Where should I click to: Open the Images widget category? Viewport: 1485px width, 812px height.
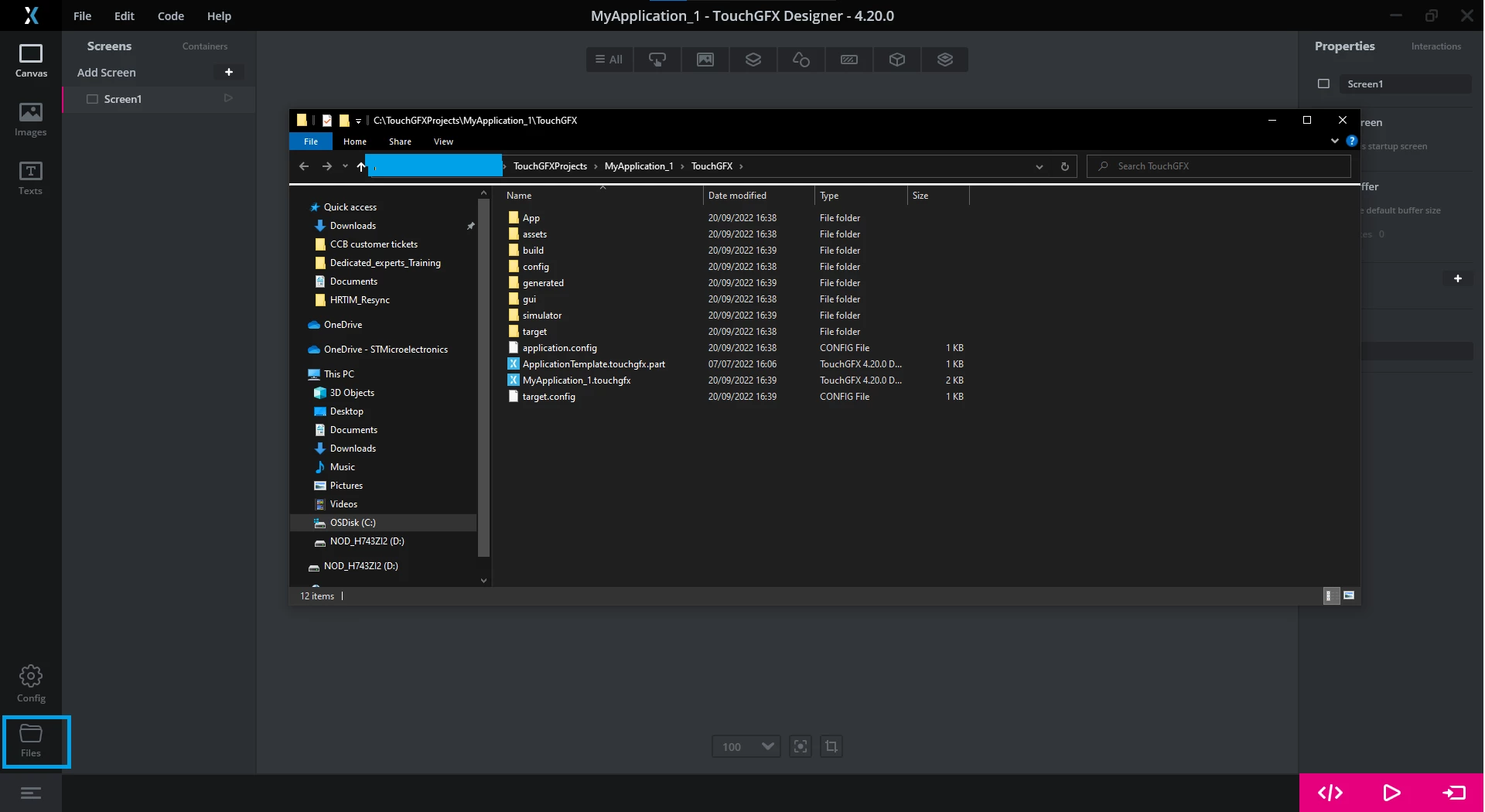[705, 60]
